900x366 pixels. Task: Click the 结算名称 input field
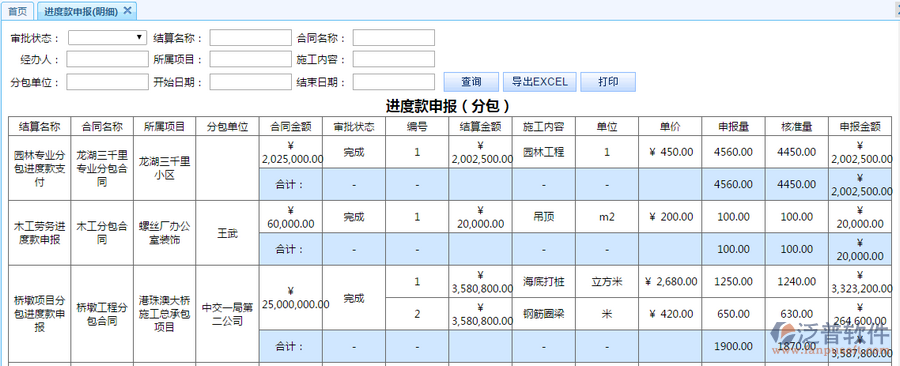pyautogui.click(x=250, y=38)
